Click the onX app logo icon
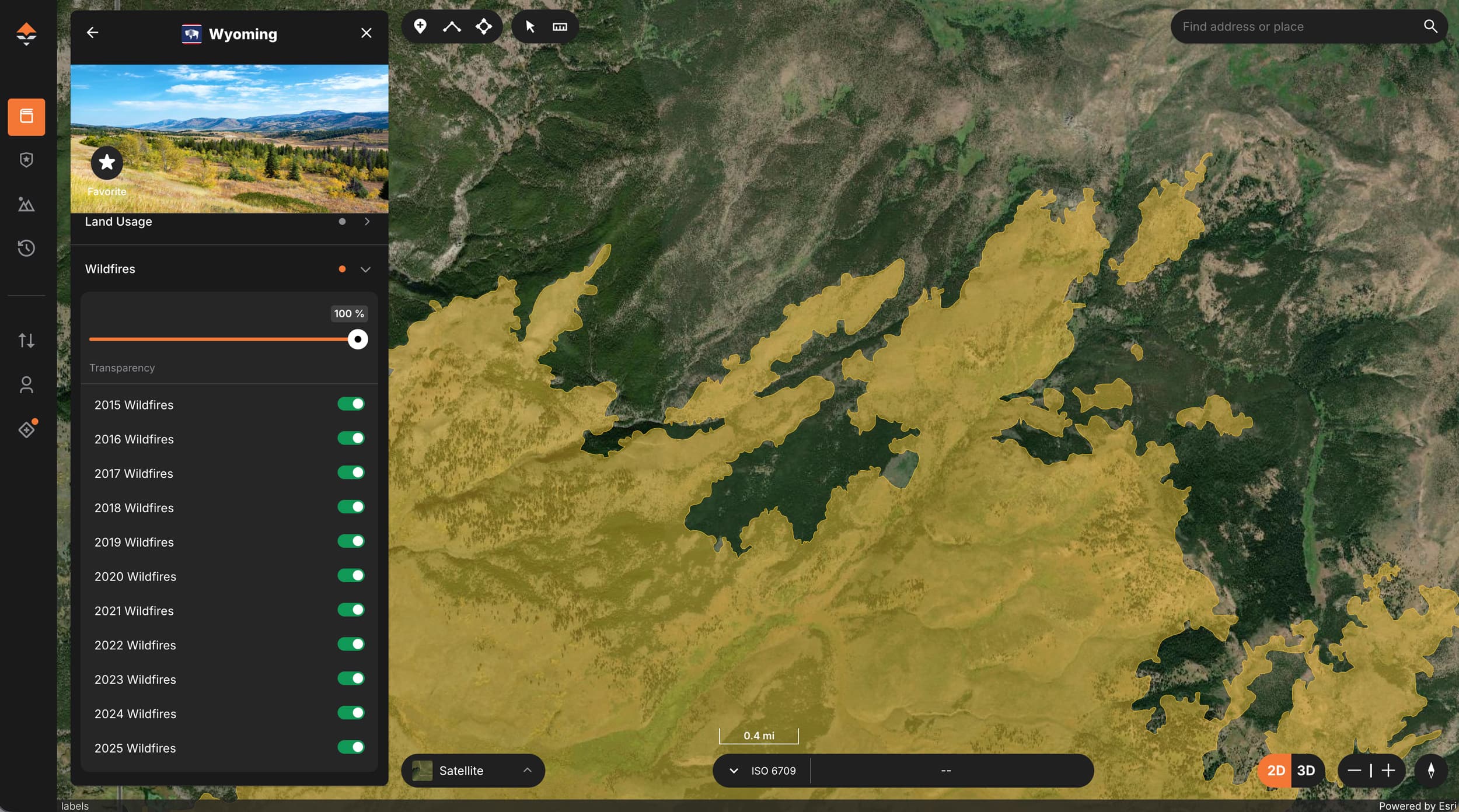This screenshot has width=1459, height=812. click(x=26, y=34)
